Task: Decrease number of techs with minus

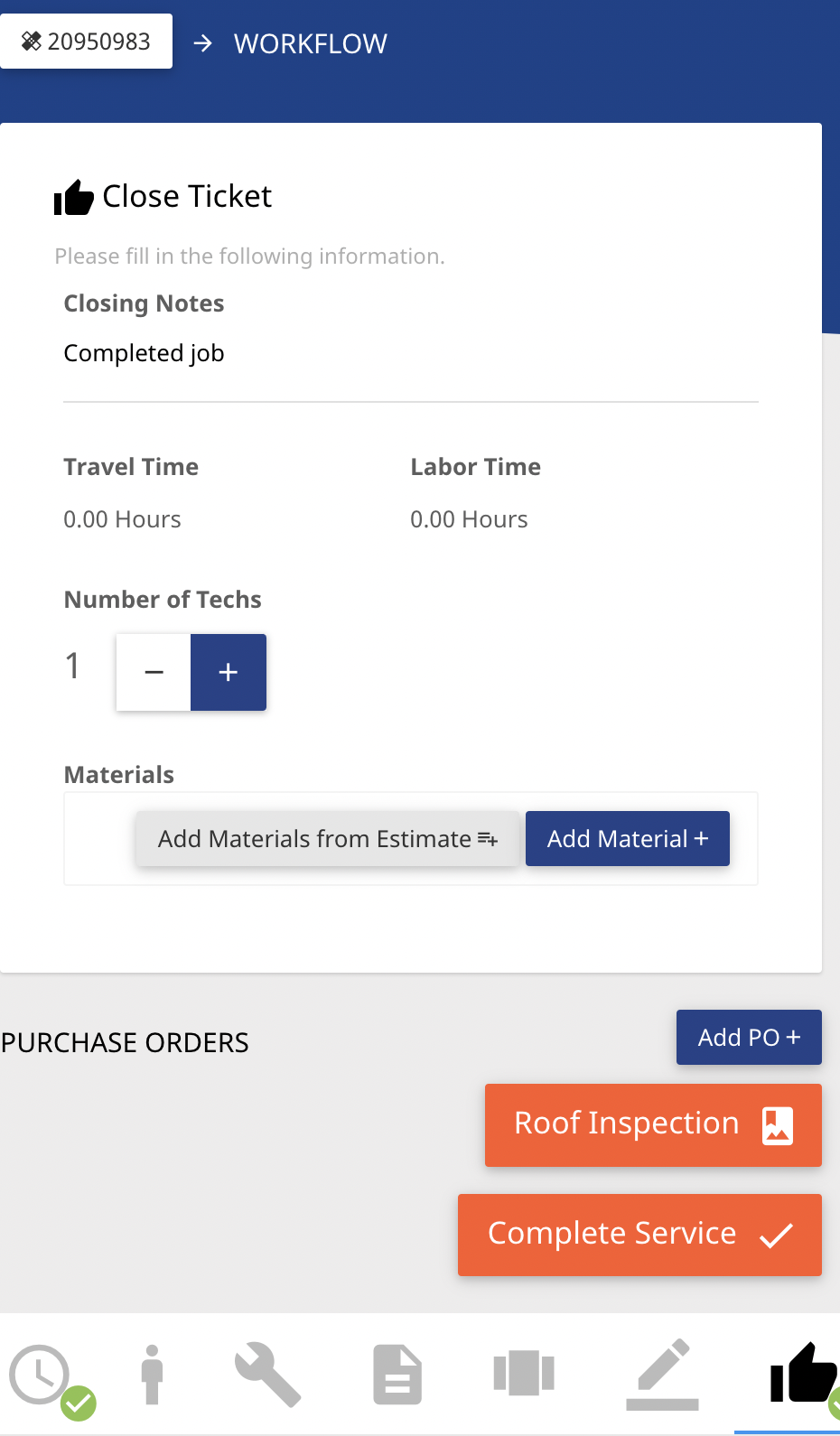Action: (x=154, y=672)
